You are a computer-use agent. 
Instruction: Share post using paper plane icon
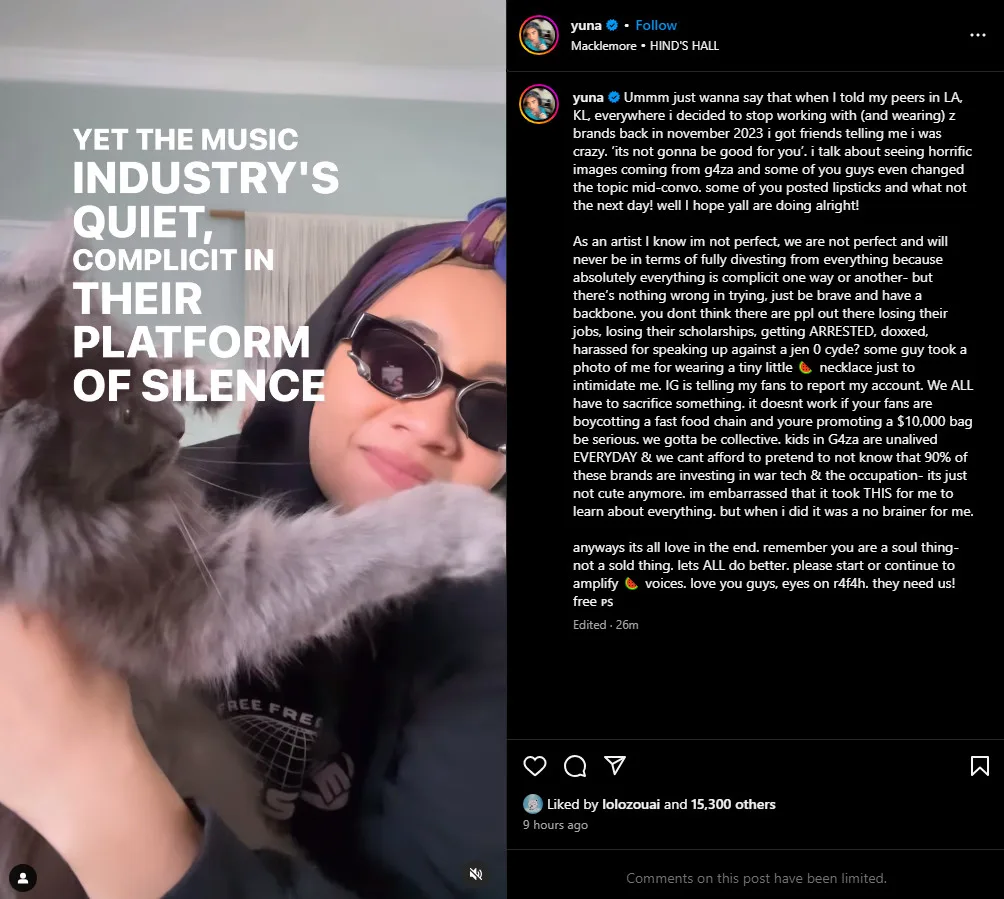615,765
